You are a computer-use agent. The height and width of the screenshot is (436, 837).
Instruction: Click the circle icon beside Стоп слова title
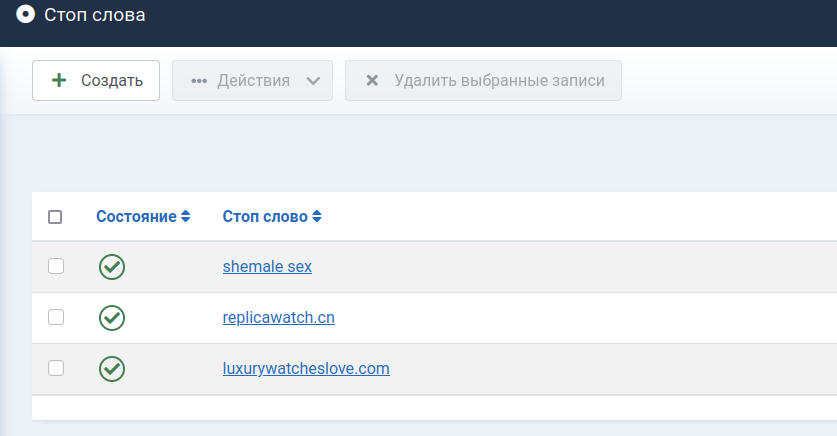point(25,14)
